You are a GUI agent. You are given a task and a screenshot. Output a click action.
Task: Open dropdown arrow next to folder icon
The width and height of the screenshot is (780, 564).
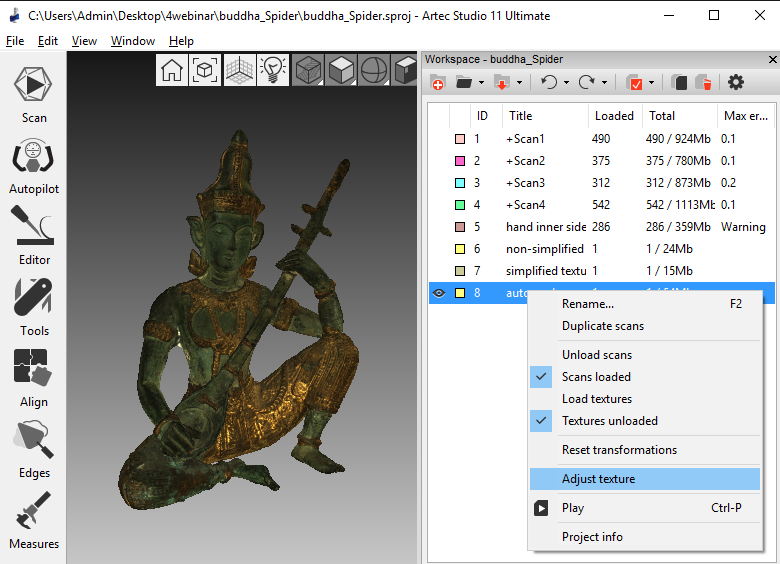click(481, 83)
